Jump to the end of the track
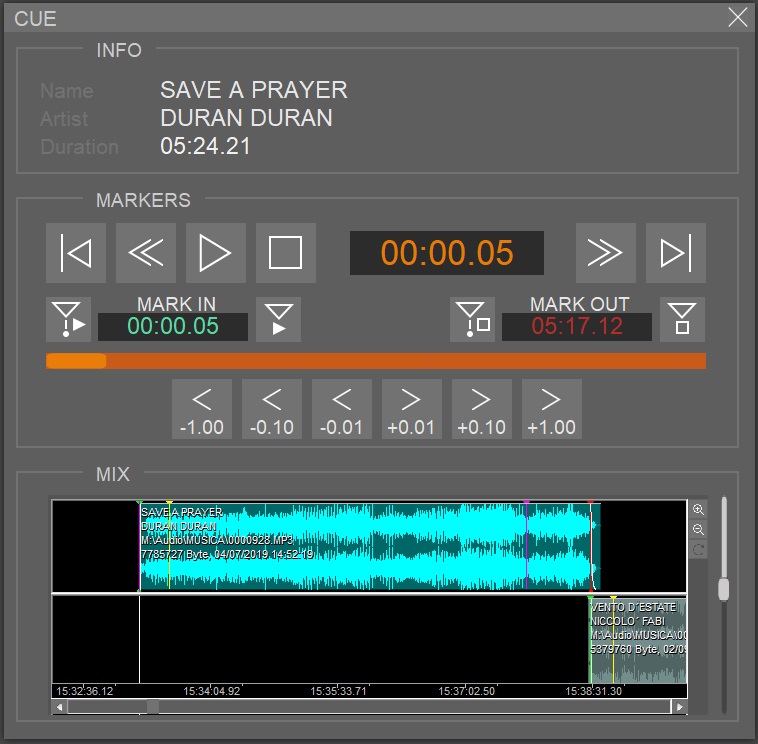Screen dimensions: 758x744 [x=676, y=253]
